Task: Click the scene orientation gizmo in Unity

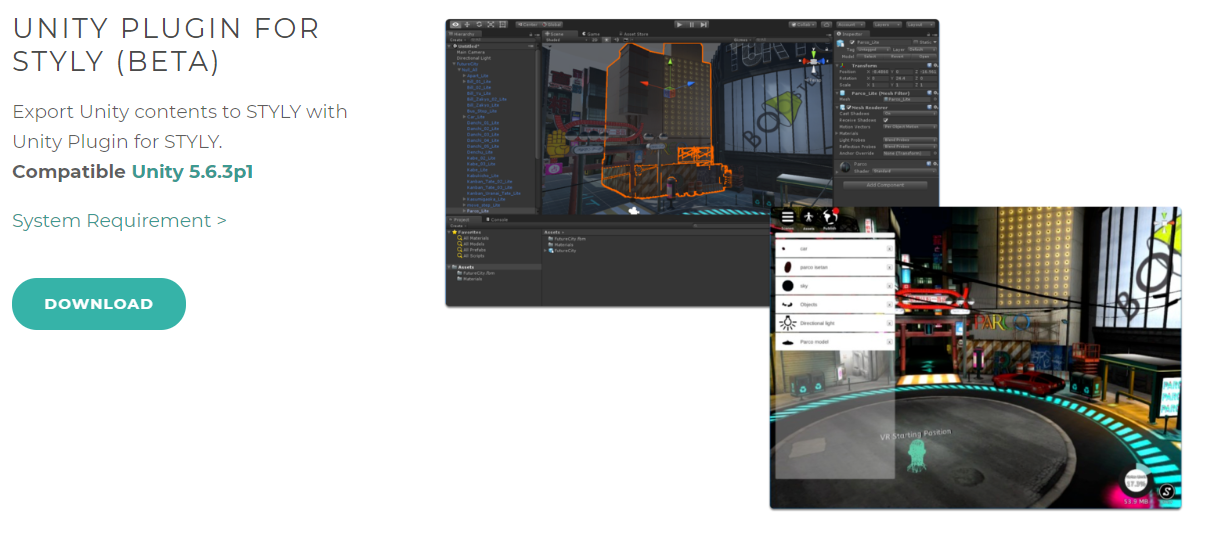Action: tap(814, 63)
